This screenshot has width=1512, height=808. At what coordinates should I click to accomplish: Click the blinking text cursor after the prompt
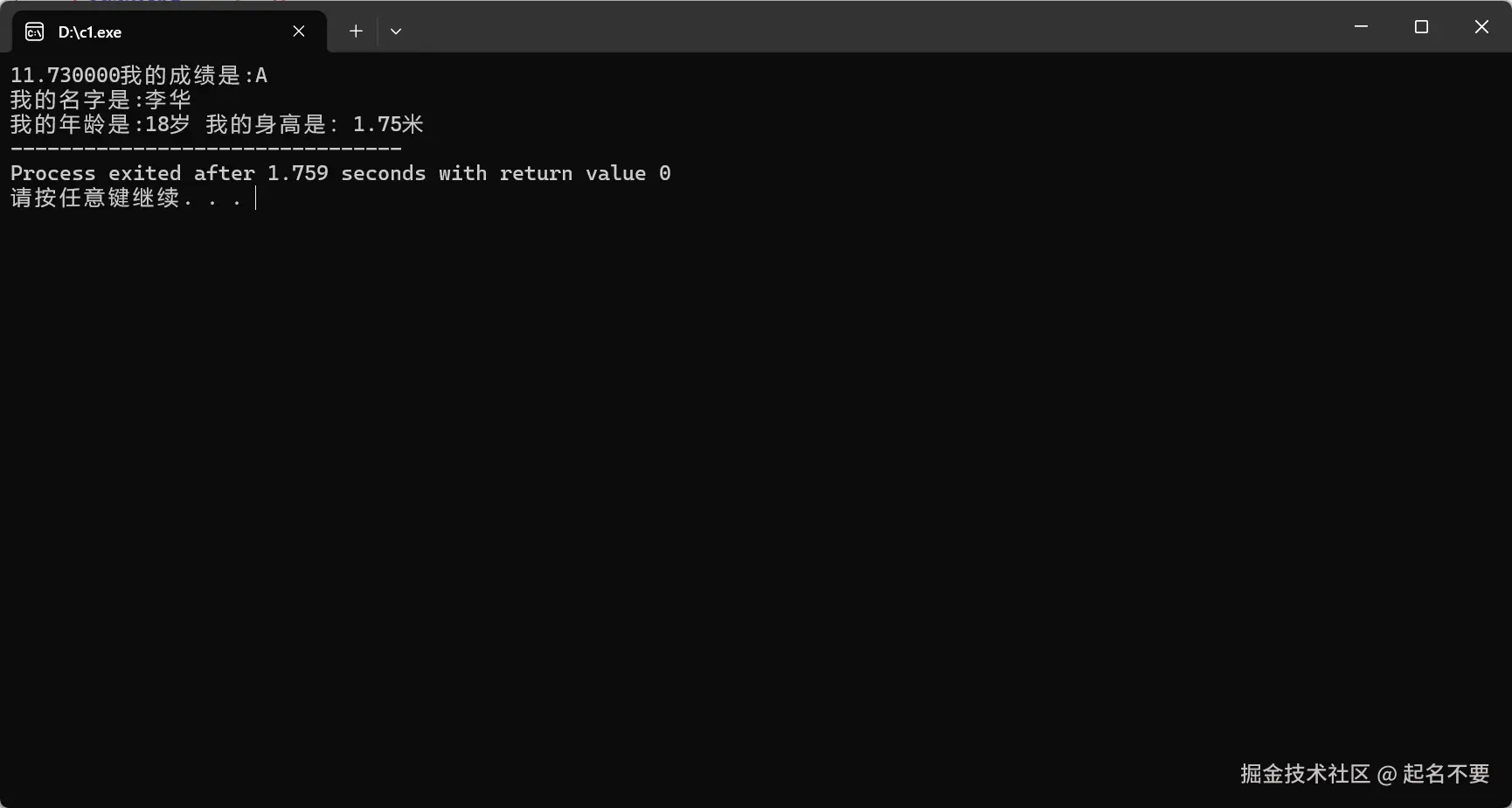tap(255, 199)
